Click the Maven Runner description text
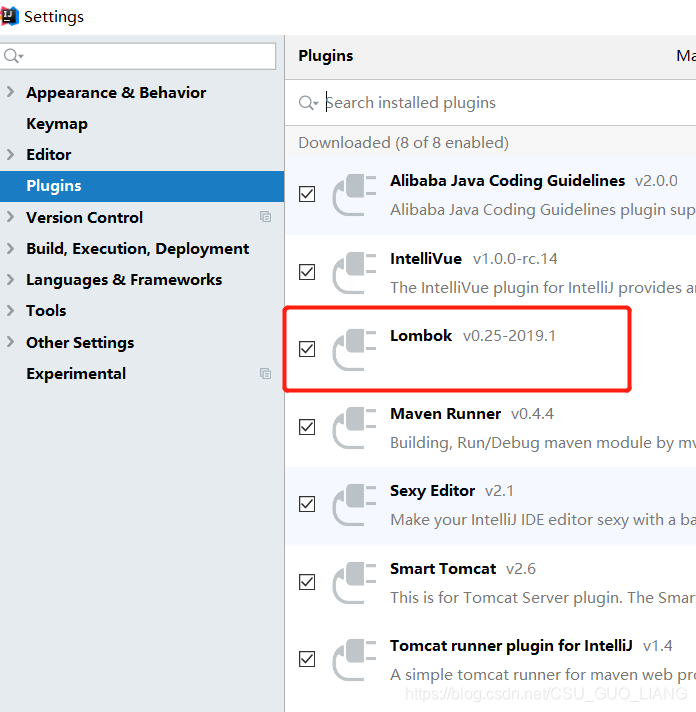 coord(543,443)
